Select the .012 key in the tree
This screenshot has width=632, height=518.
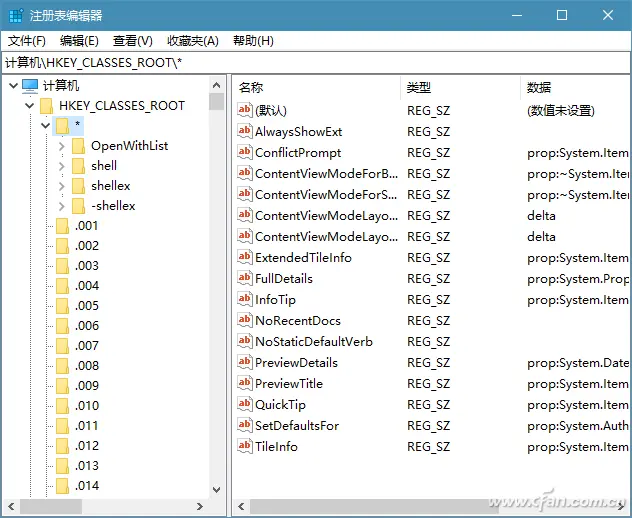tap(87, 445)
